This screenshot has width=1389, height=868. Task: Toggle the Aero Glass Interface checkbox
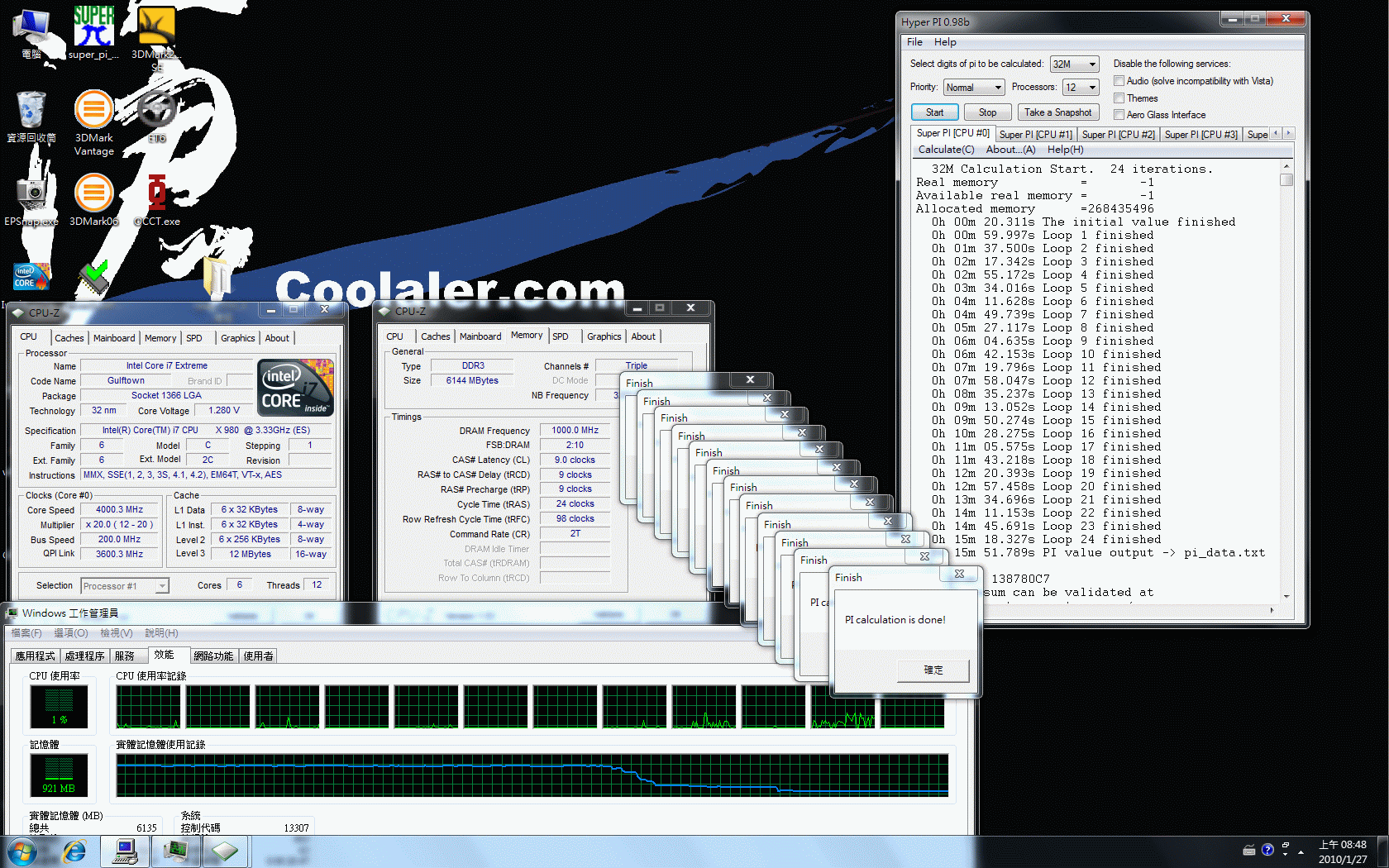tap(1119, 115)
